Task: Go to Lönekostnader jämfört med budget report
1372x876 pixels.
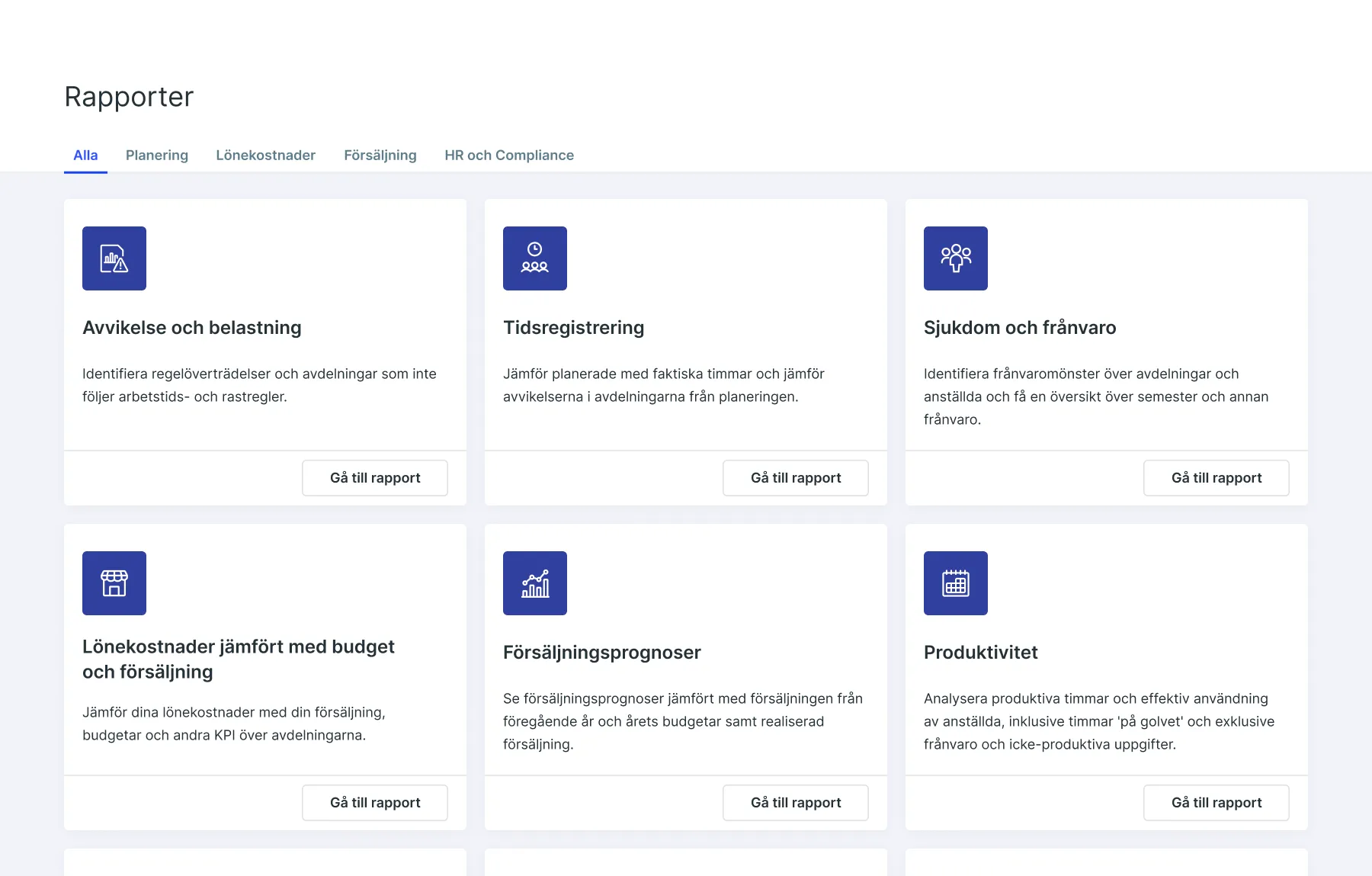Action: pyautogui.click(x=375, y=803)
